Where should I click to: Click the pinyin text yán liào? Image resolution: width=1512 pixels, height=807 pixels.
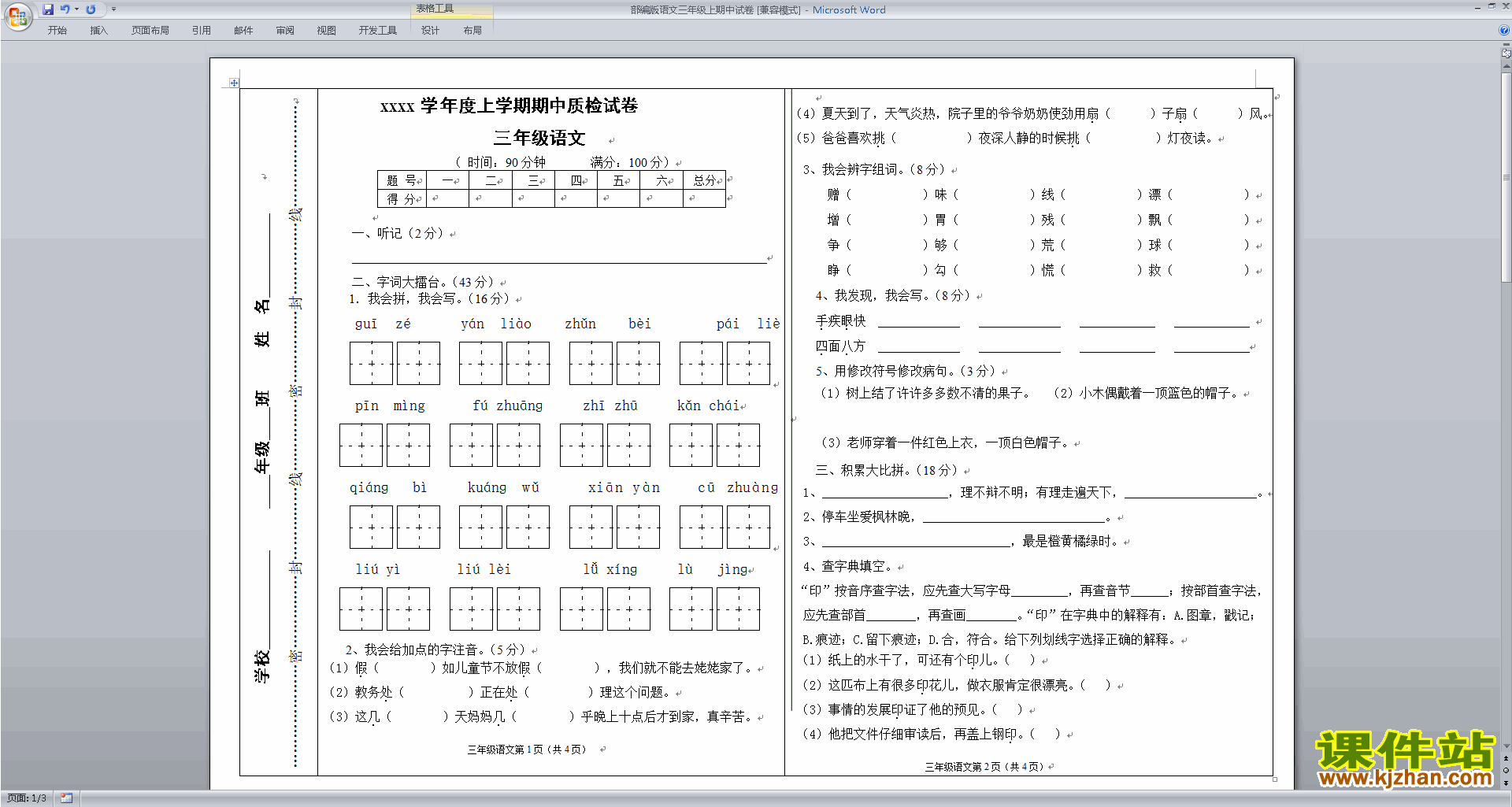(x=496, y=324)
